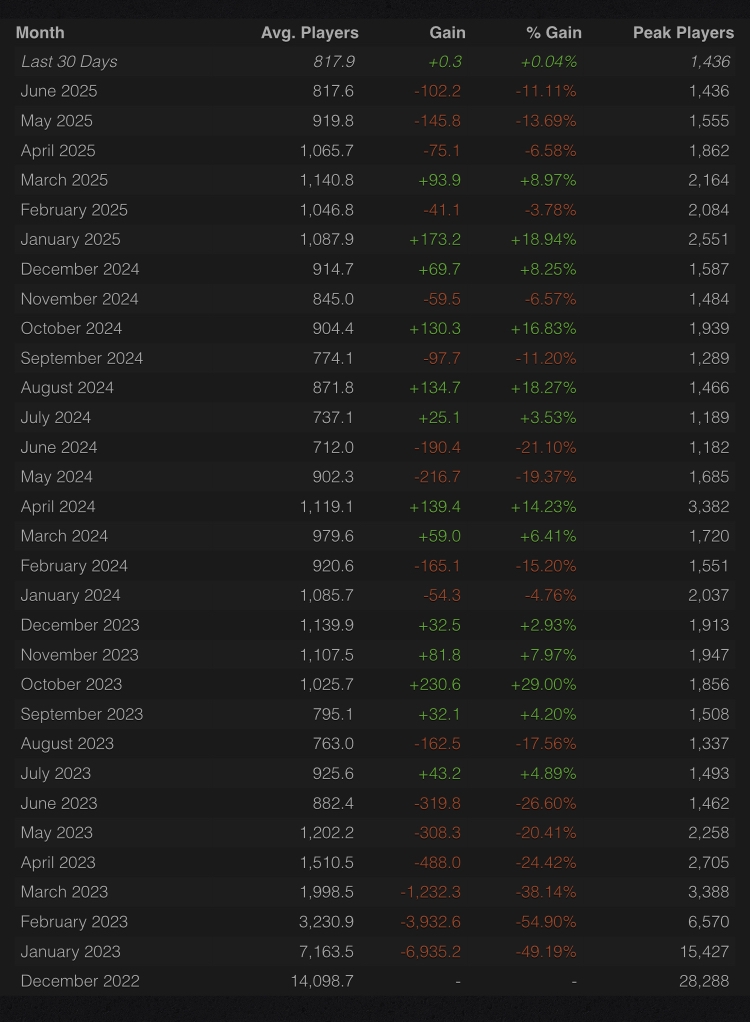Click the Peak Players column header
This screenshot has width=750, height=1022.
[x=684, y=33]
